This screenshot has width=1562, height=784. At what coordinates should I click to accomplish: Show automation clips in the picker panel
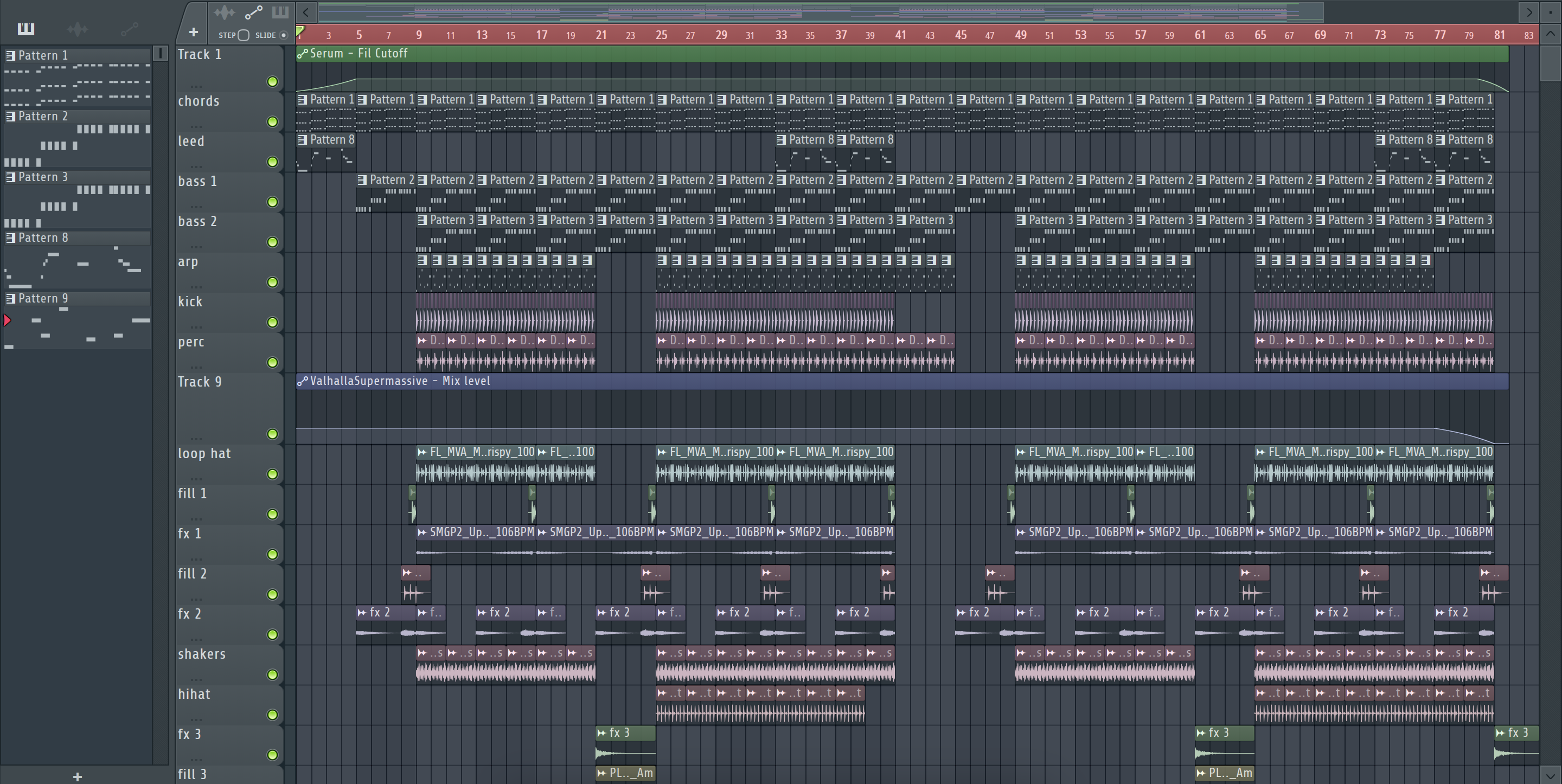(129, 29)
